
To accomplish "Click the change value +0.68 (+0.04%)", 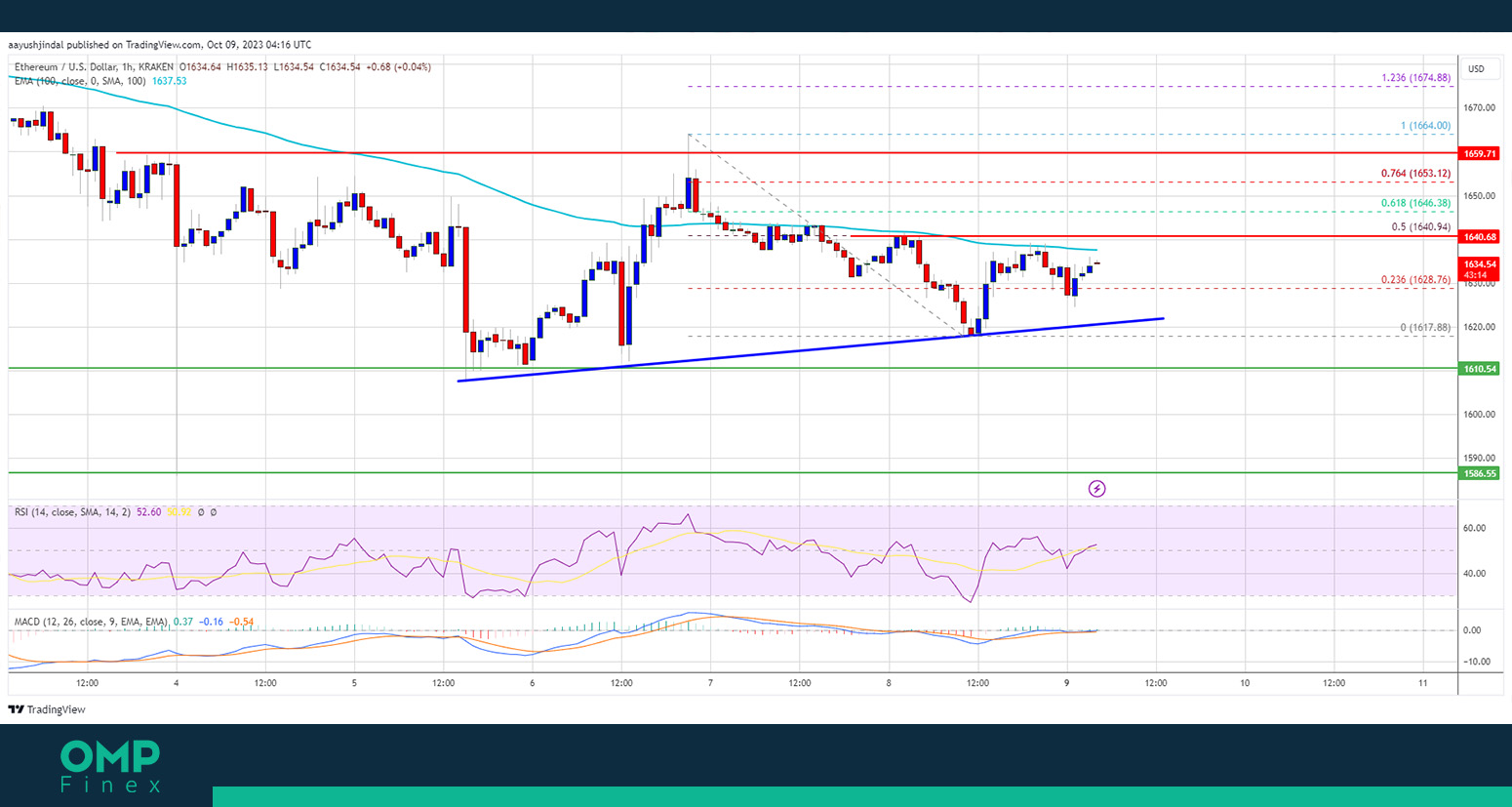I will point(398,67).
